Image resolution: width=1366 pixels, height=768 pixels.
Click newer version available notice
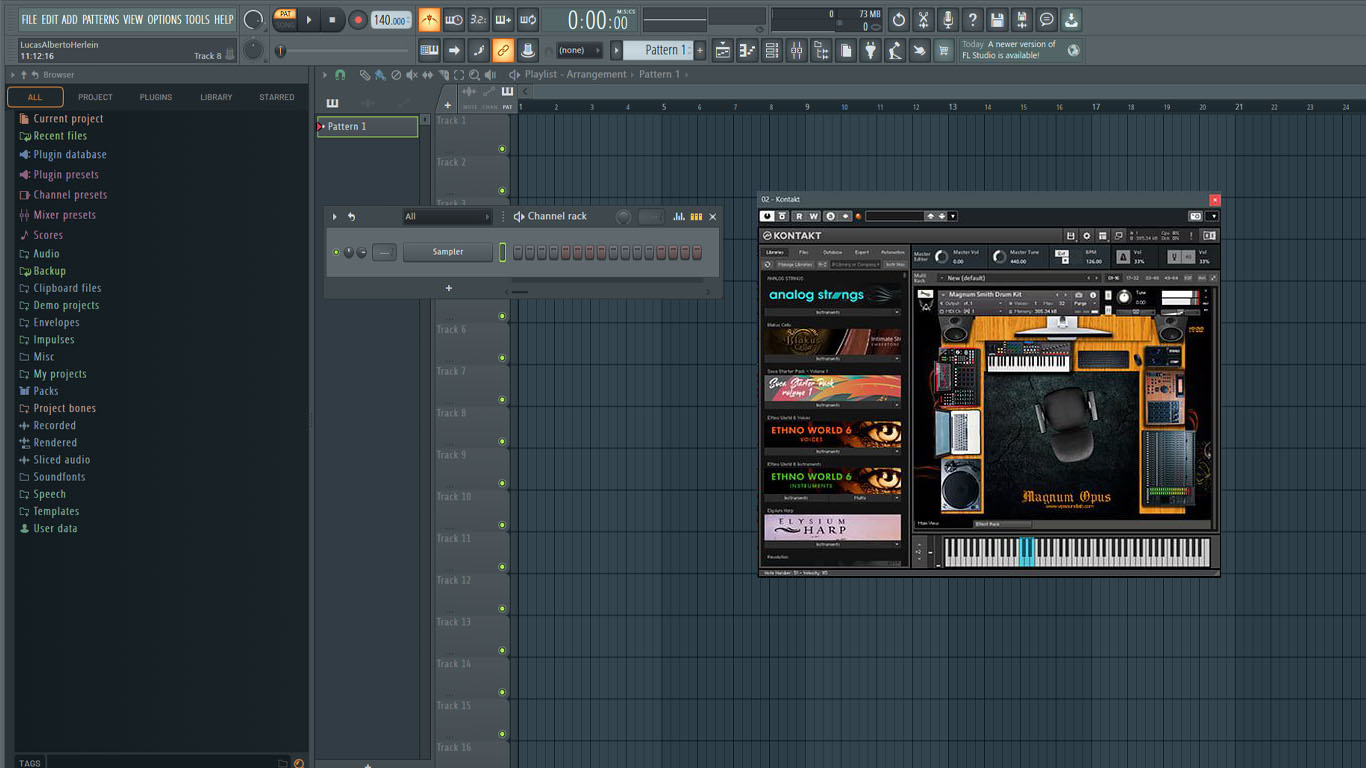[x=1020, y=50]
